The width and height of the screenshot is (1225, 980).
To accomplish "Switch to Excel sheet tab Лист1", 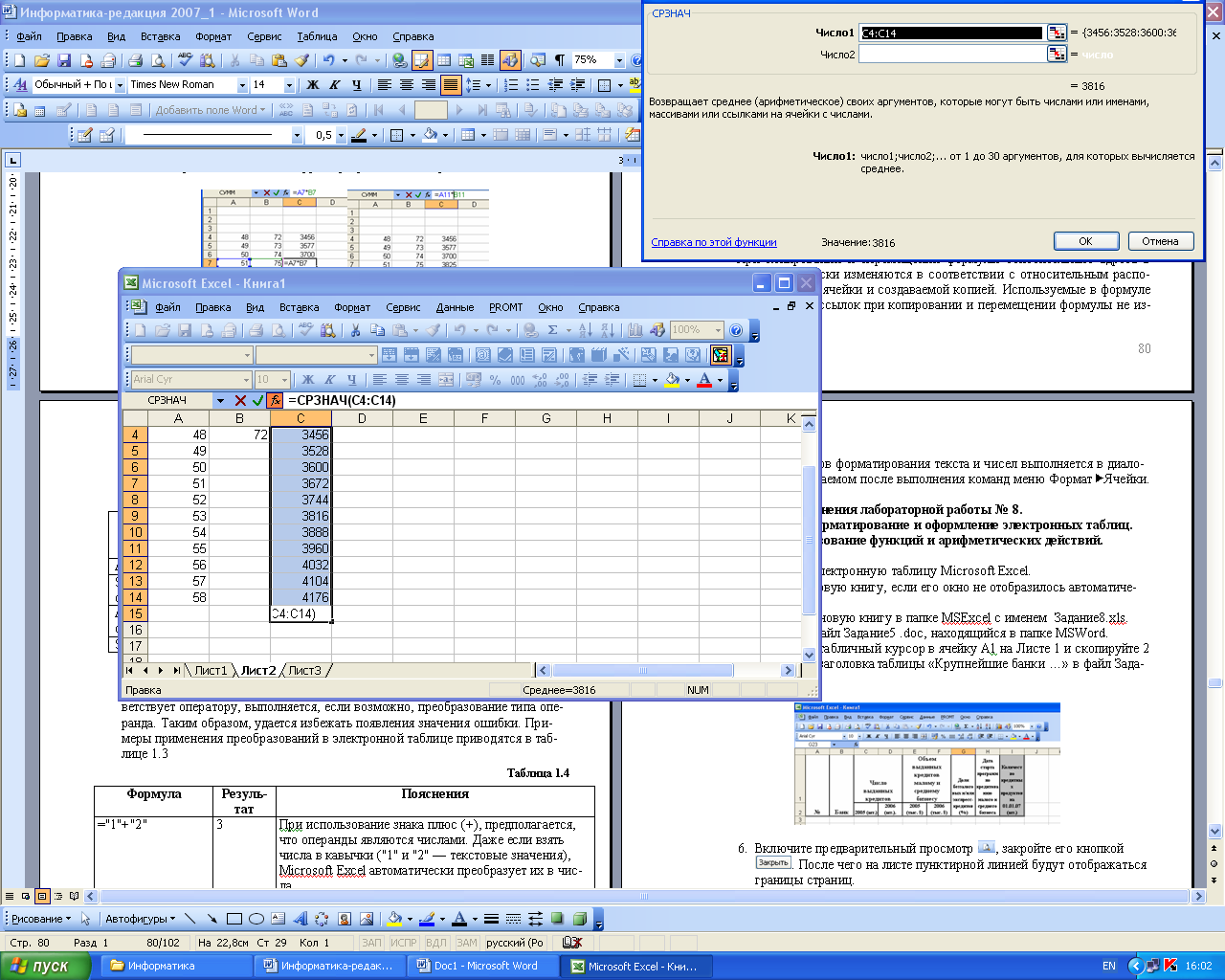I will pos(212,670).
